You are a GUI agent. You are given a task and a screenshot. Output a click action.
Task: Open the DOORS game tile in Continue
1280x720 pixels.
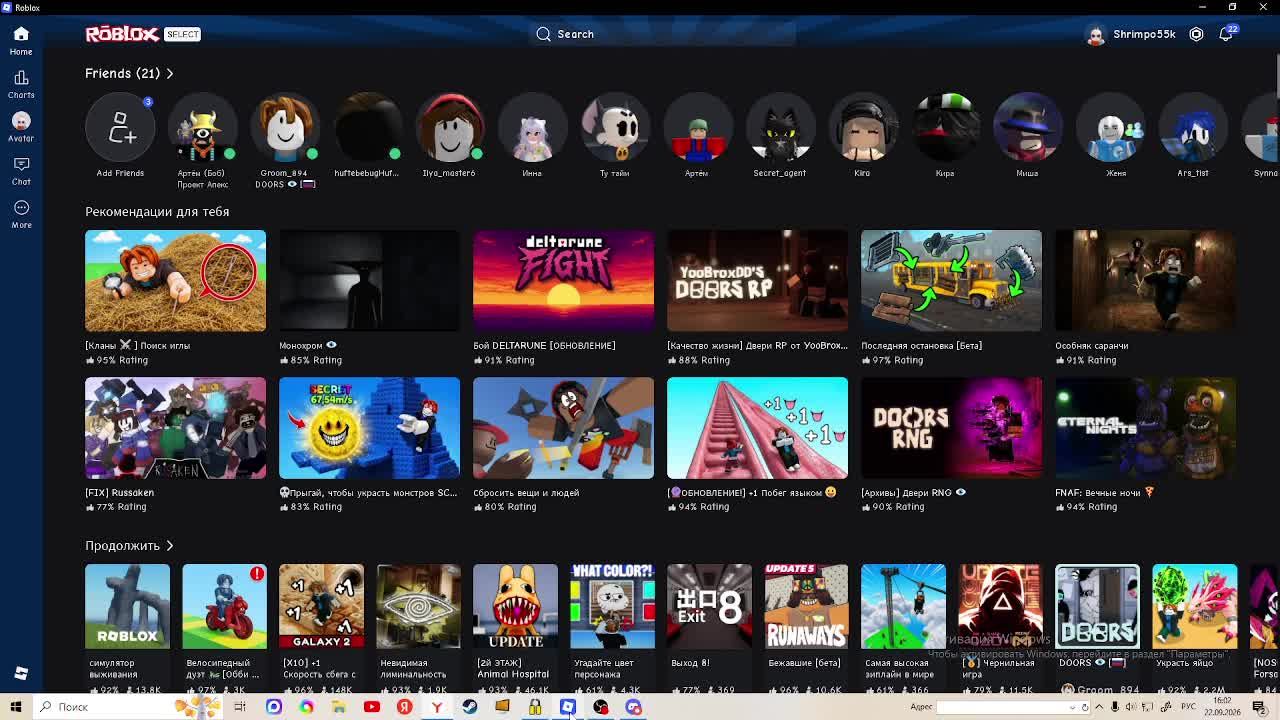[x=1097, y=606]
